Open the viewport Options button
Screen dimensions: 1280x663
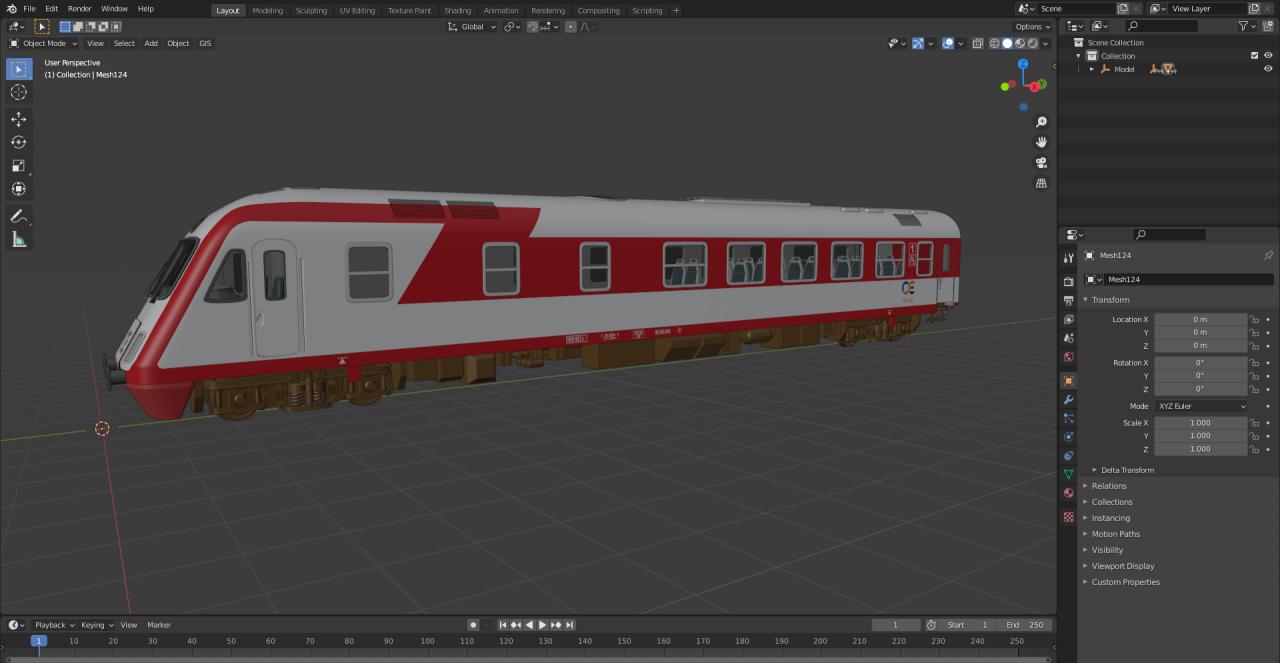click(x=1033, y=27)
